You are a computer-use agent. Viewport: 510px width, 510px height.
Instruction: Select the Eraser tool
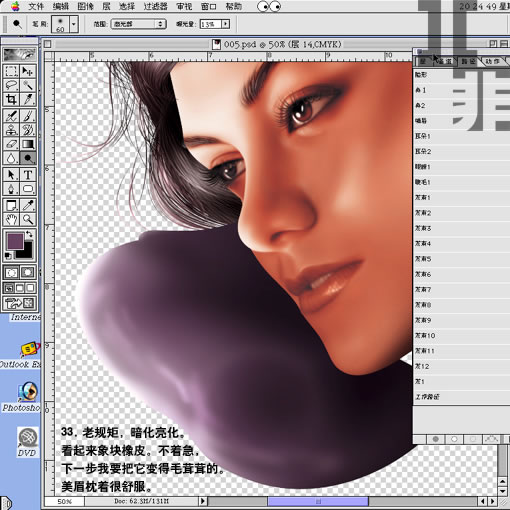pos(11,144)
